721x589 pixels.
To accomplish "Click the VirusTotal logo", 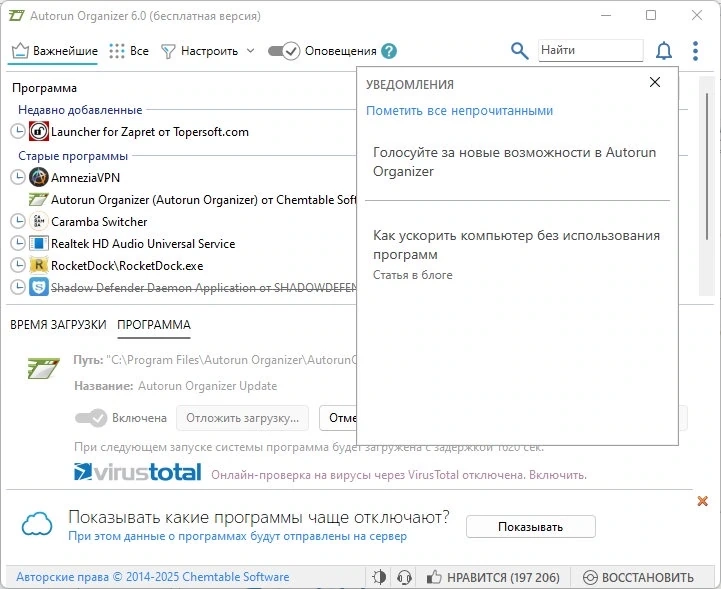I will (137, 472).
